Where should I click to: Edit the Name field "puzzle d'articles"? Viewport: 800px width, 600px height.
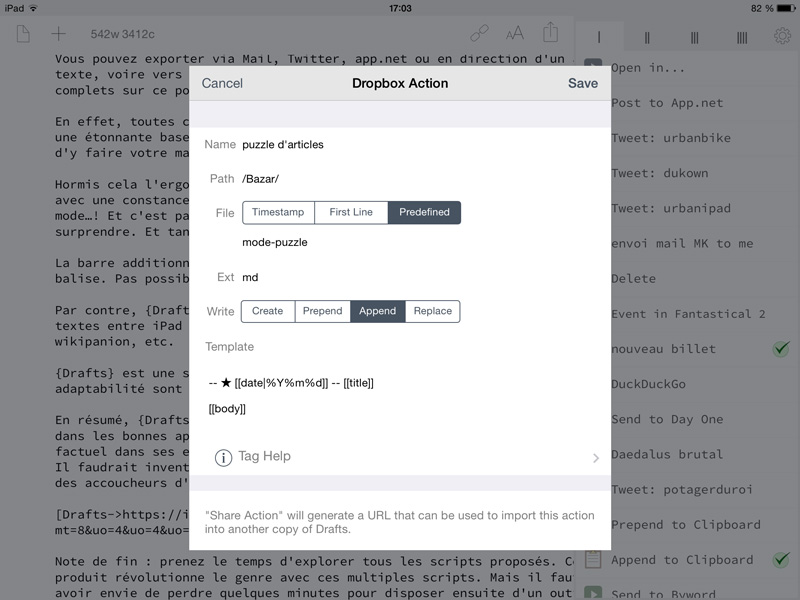pyautogui.click(x=283, y=144)
